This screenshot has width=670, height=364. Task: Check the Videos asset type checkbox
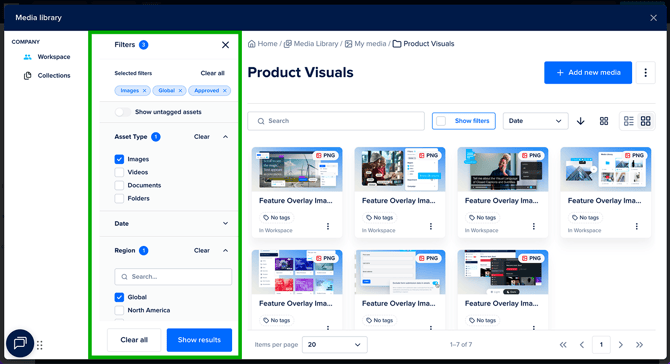pos(119,172)
